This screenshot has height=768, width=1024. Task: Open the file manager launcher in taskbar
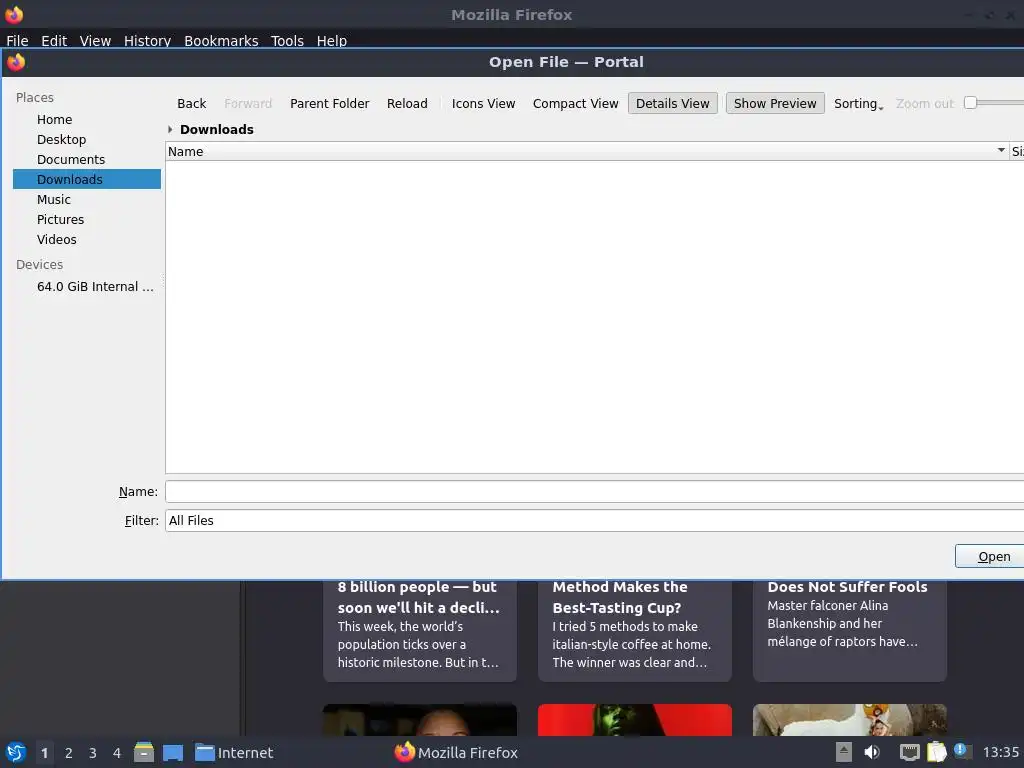point(144,752)
